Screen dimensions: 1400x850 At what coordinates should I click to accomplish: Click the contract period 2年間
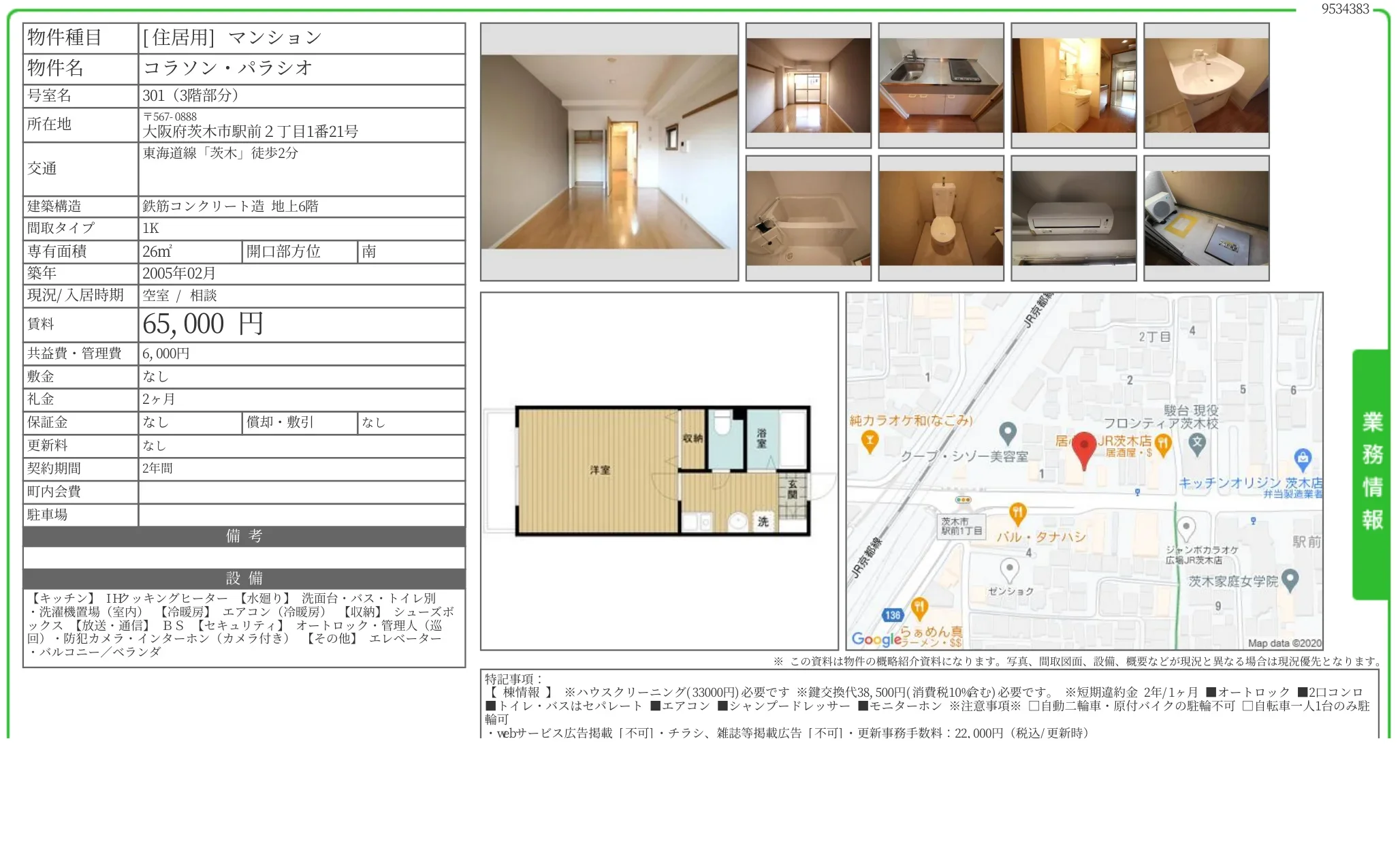pos(157,469)
